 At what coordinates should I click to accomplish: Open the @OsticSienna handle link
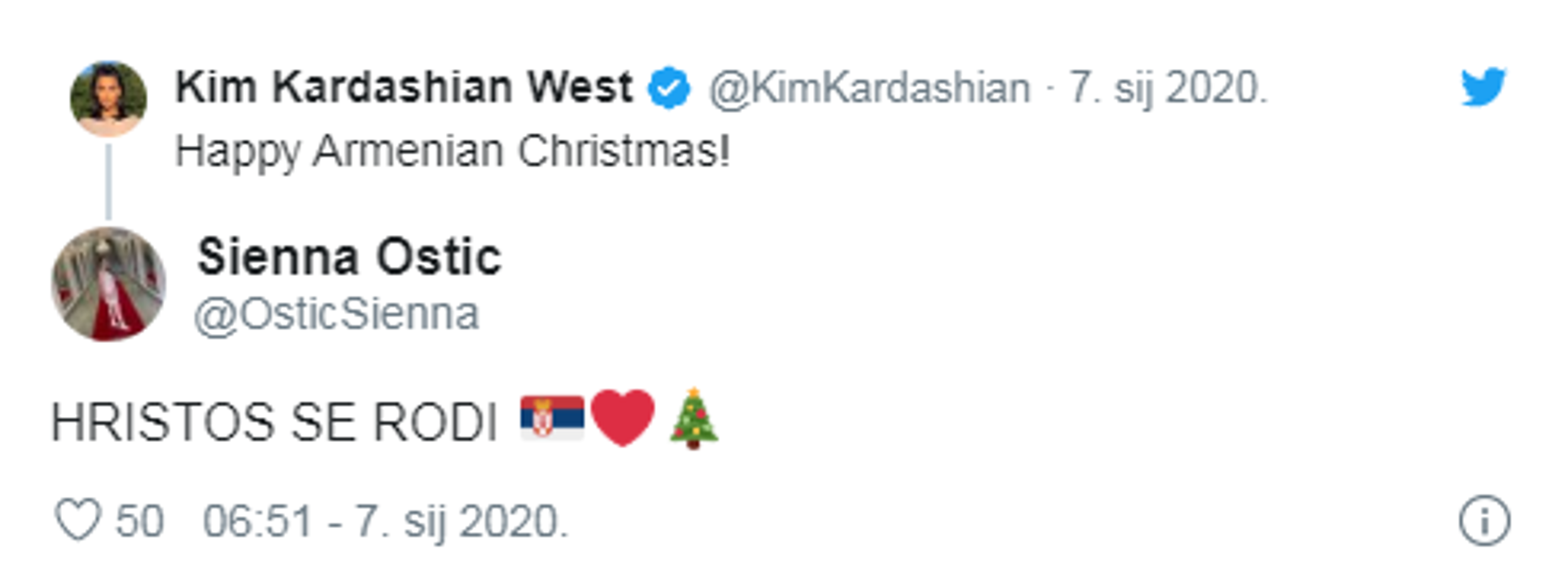[x=337, y=315]
